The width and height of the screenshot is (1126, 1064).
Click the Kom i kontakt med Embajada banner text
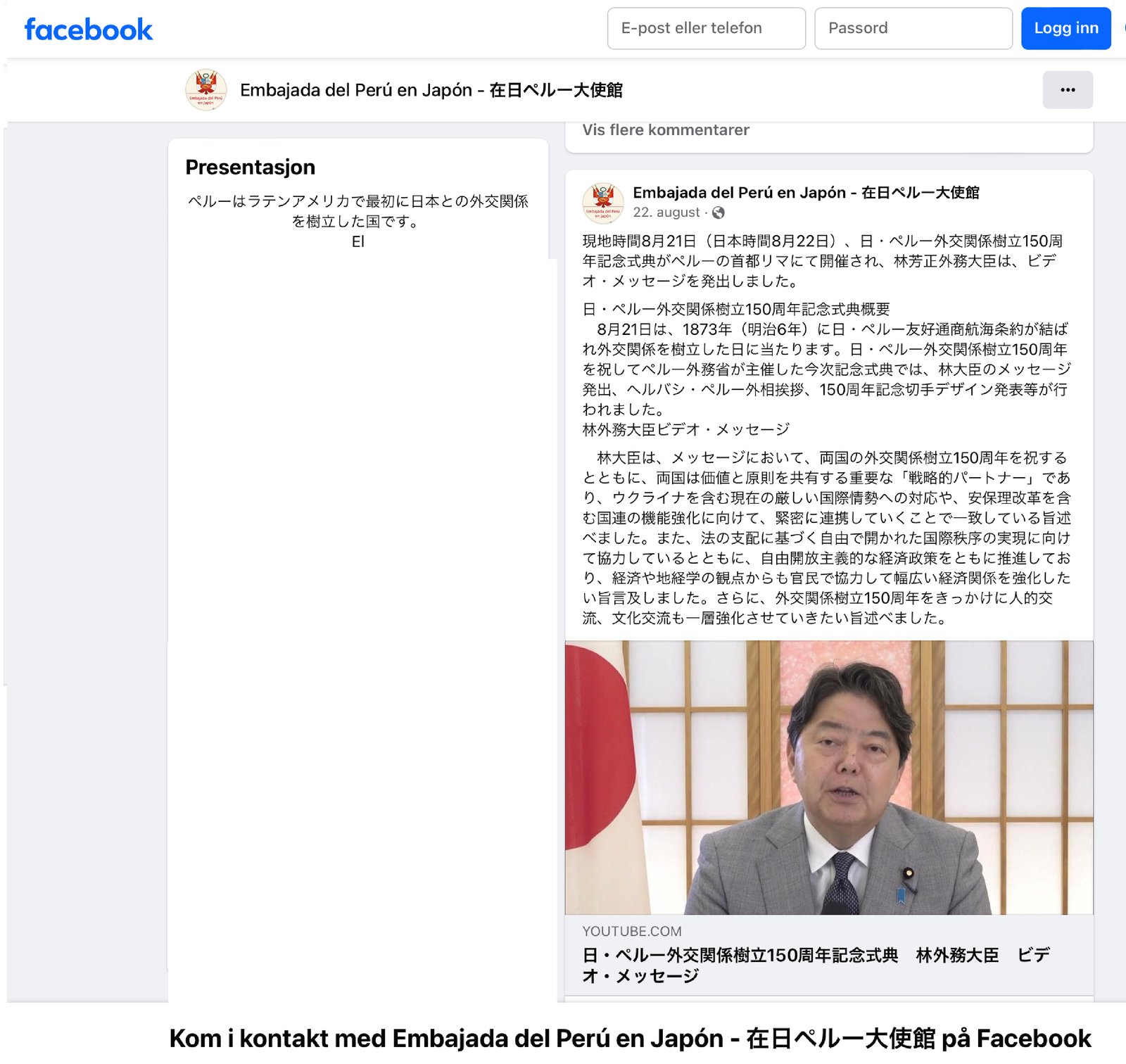[x=630, y=1039]
